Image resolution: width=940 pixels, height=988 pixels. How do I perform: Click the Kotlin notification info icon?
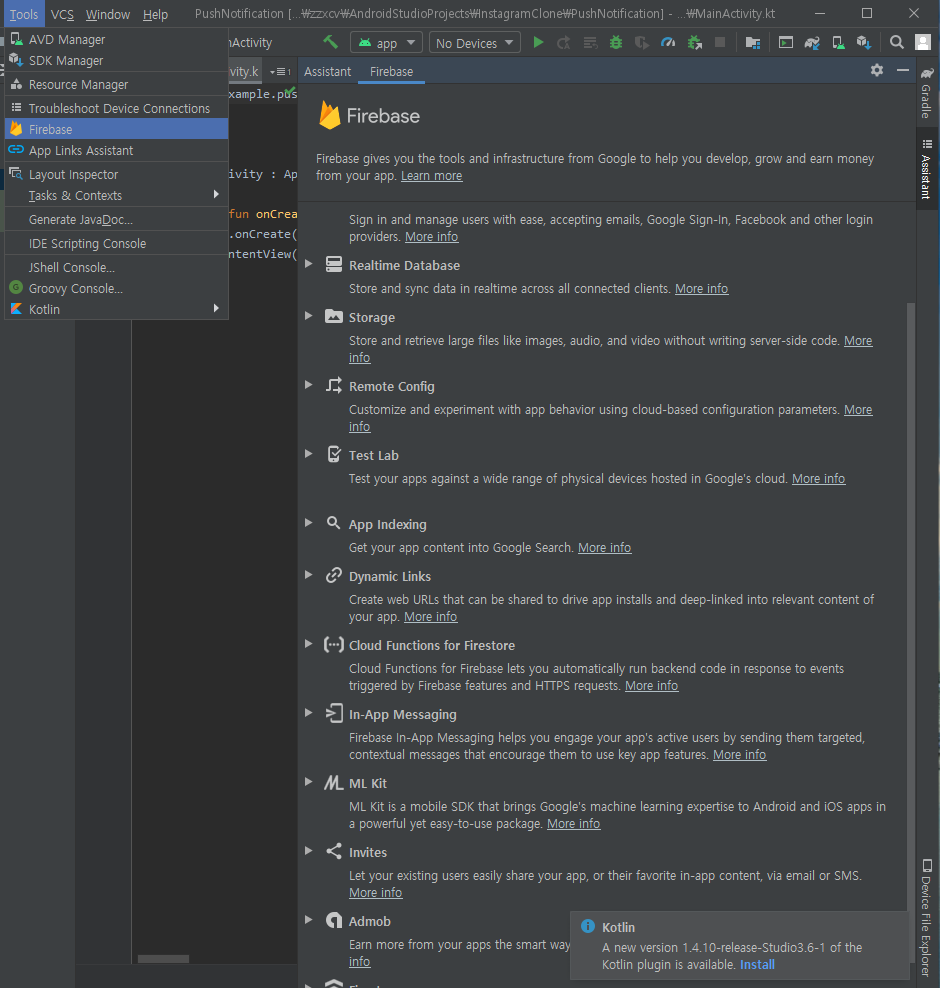588,926
